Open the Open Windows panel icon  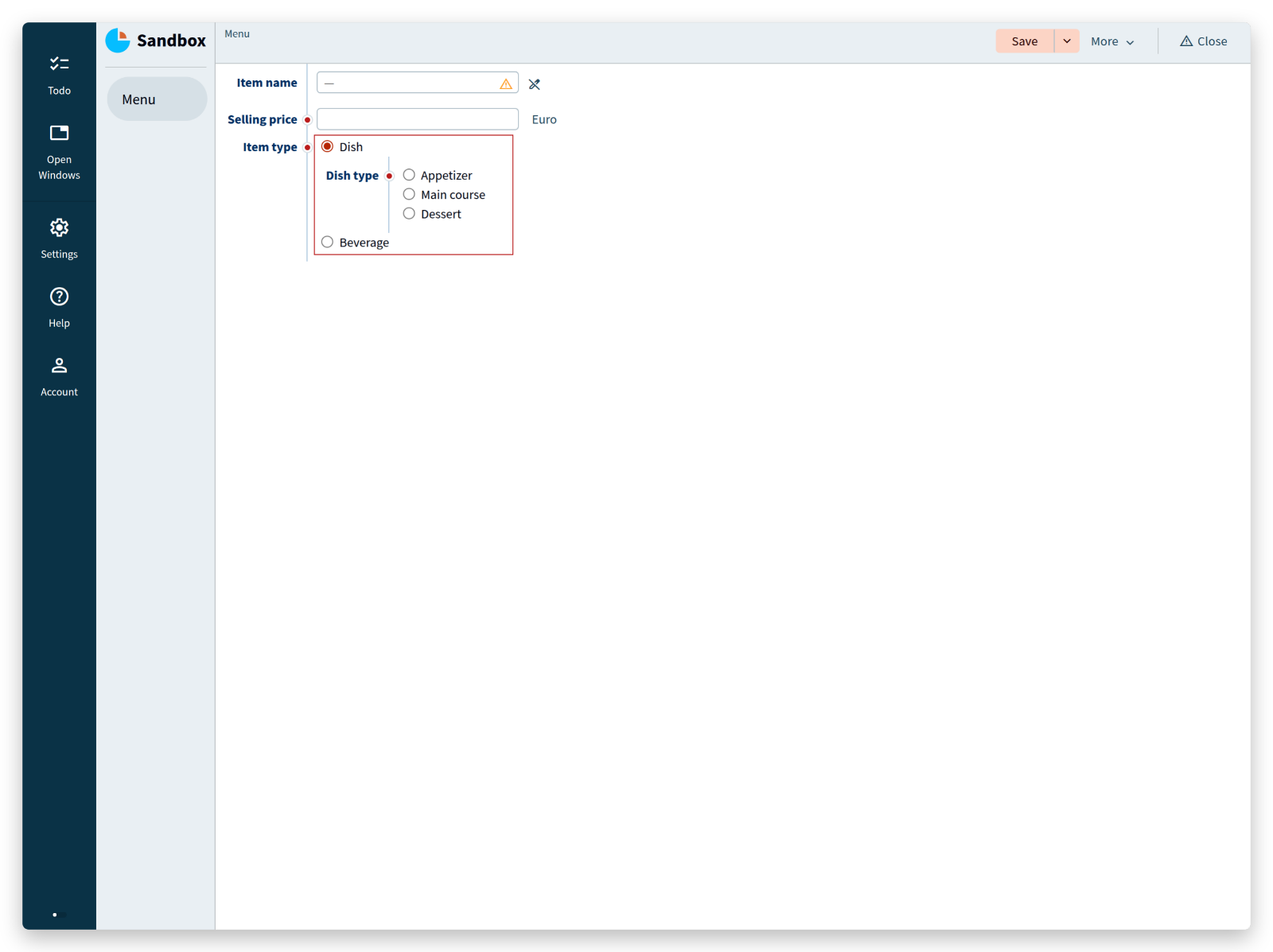point(59,133)
